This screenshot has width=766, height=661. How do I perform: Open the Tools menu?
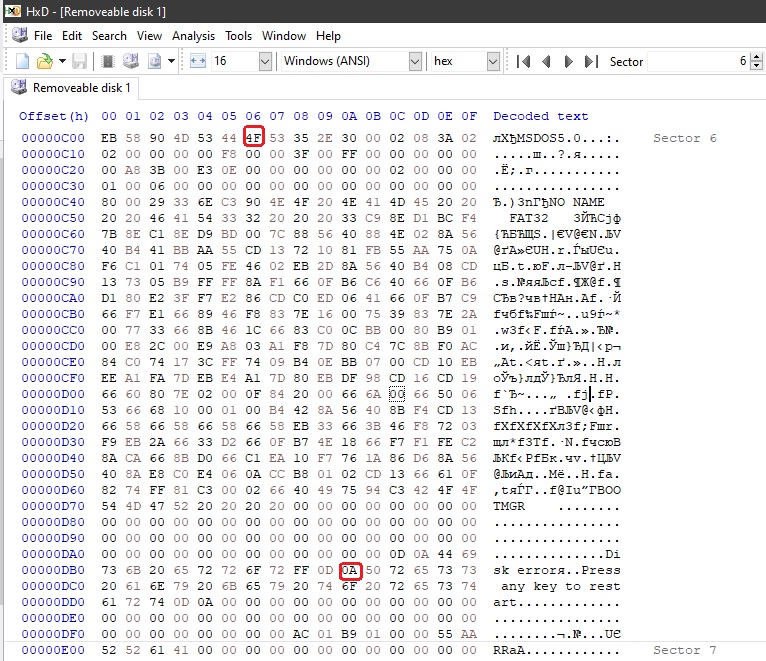(238, 35)
